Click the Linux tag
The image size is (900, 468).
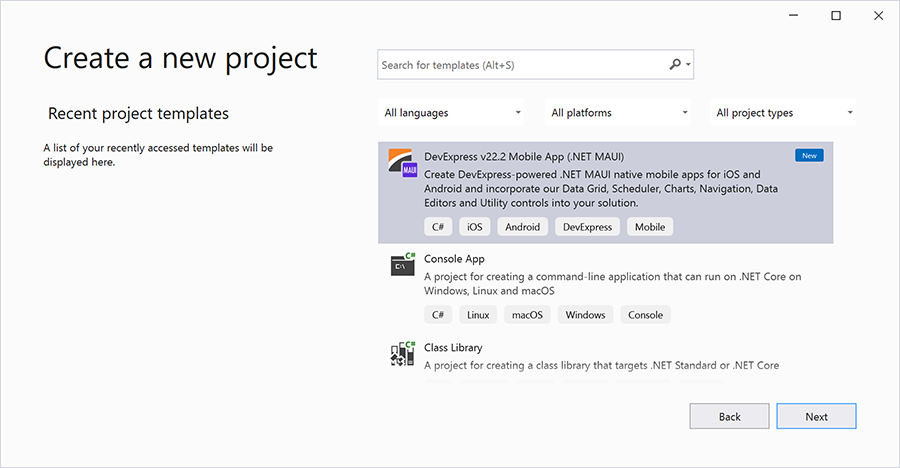(x=478, y=315)
